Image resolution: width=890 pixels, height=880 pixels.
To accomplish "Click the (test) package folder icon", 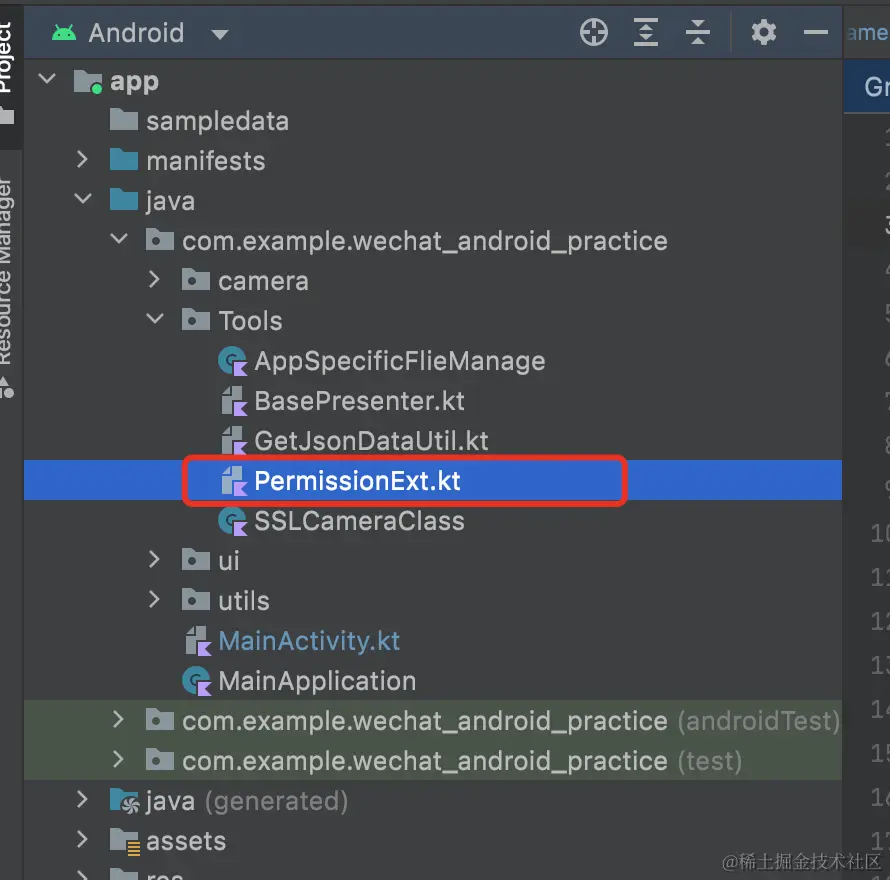I will tap(159, 760).
